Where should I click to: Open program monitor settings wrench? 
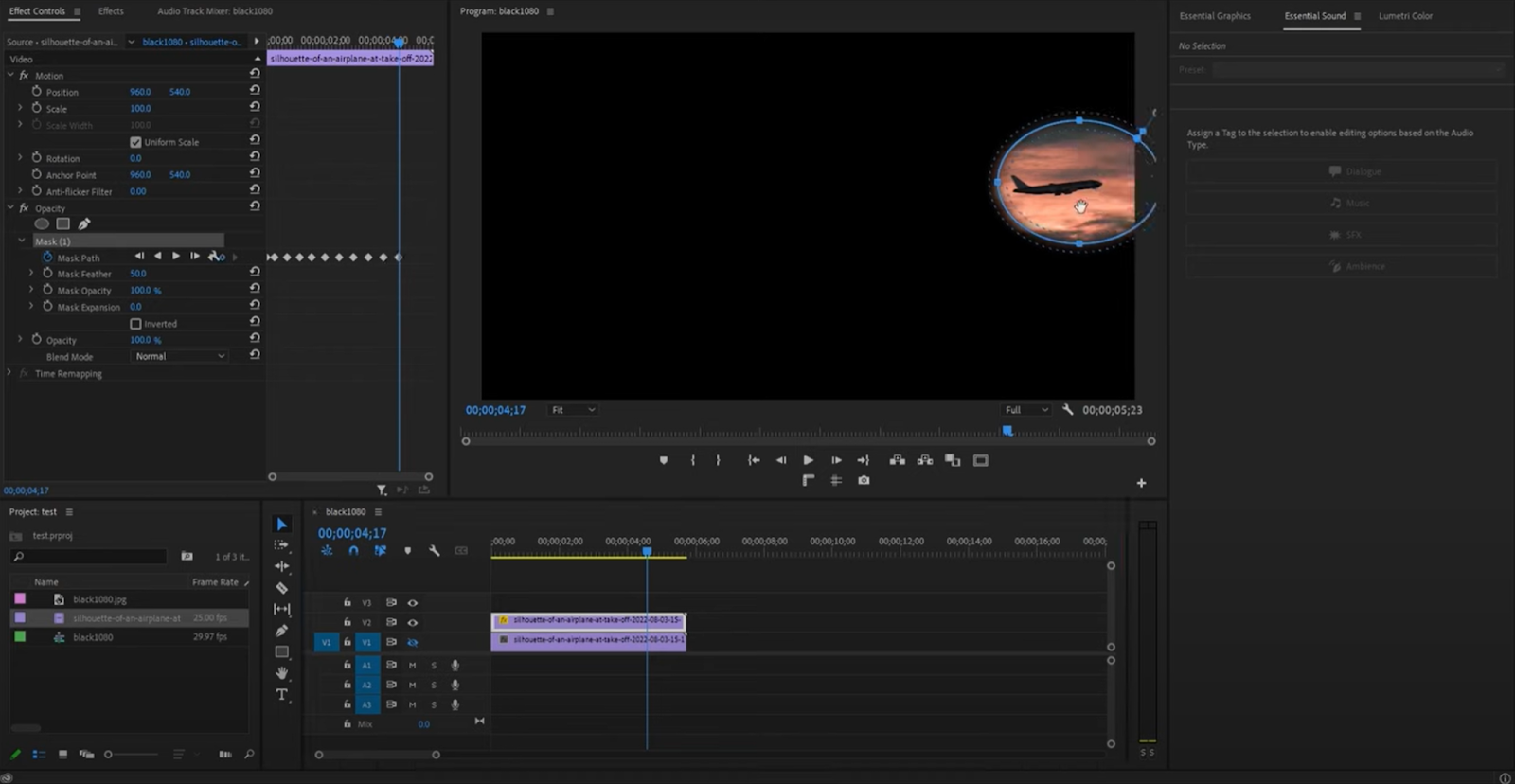click(x=1067, y=409)
